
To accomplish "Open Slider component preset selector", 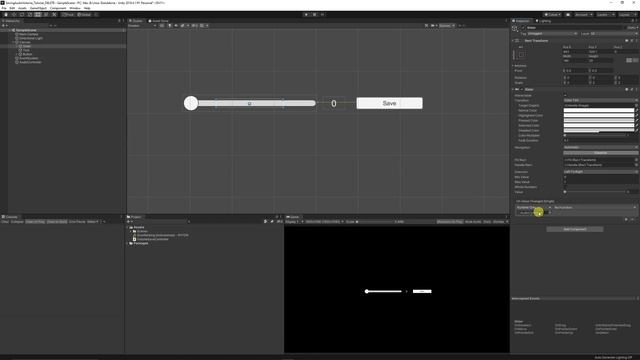I will pos(631,89).
